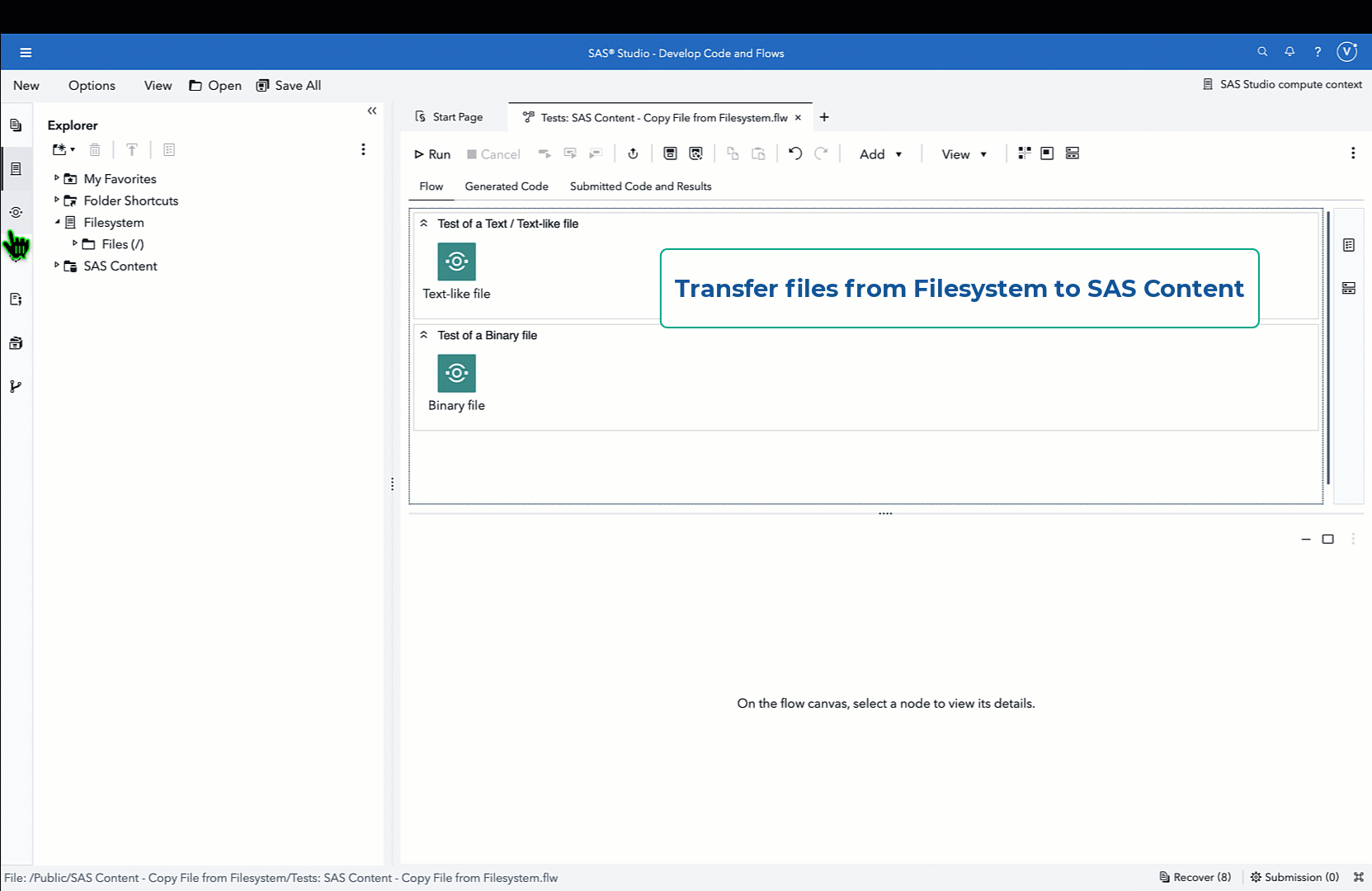The width and height of the screenshot is (1372, 891).
Task: Open the main hamburger menu
Action: click(26, 53)
